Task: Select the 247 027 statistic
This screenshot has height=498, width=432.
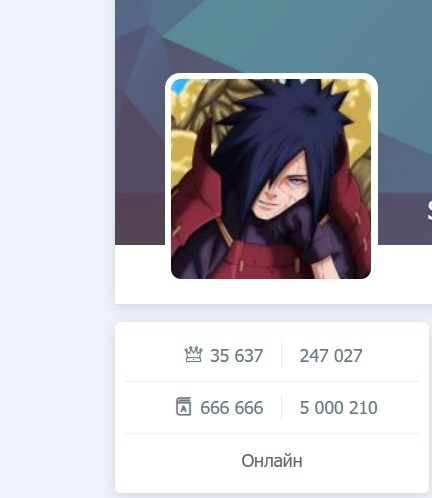Action: (331, 355)
